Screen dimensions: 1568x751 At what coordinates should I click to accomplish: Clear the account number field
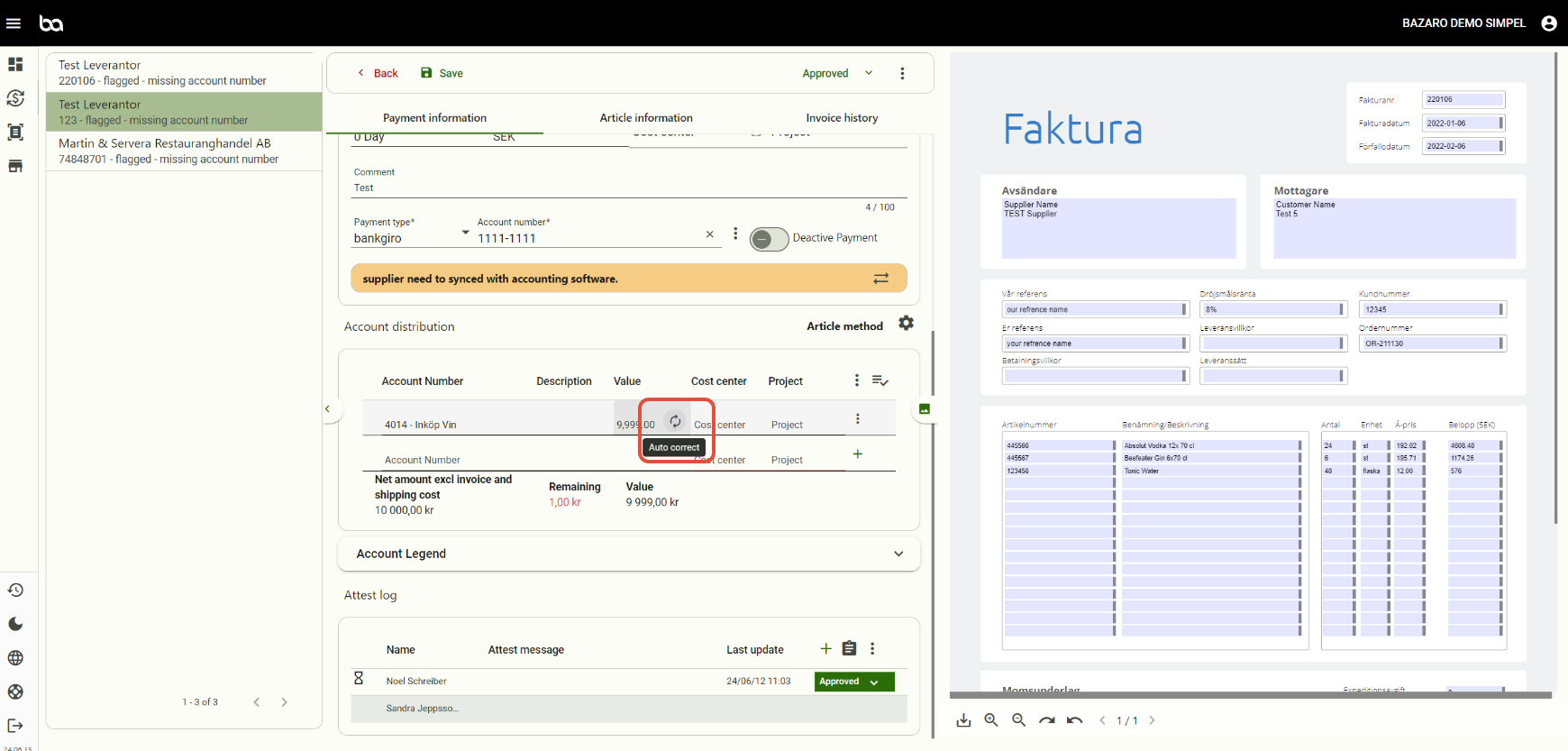point(709,234)
